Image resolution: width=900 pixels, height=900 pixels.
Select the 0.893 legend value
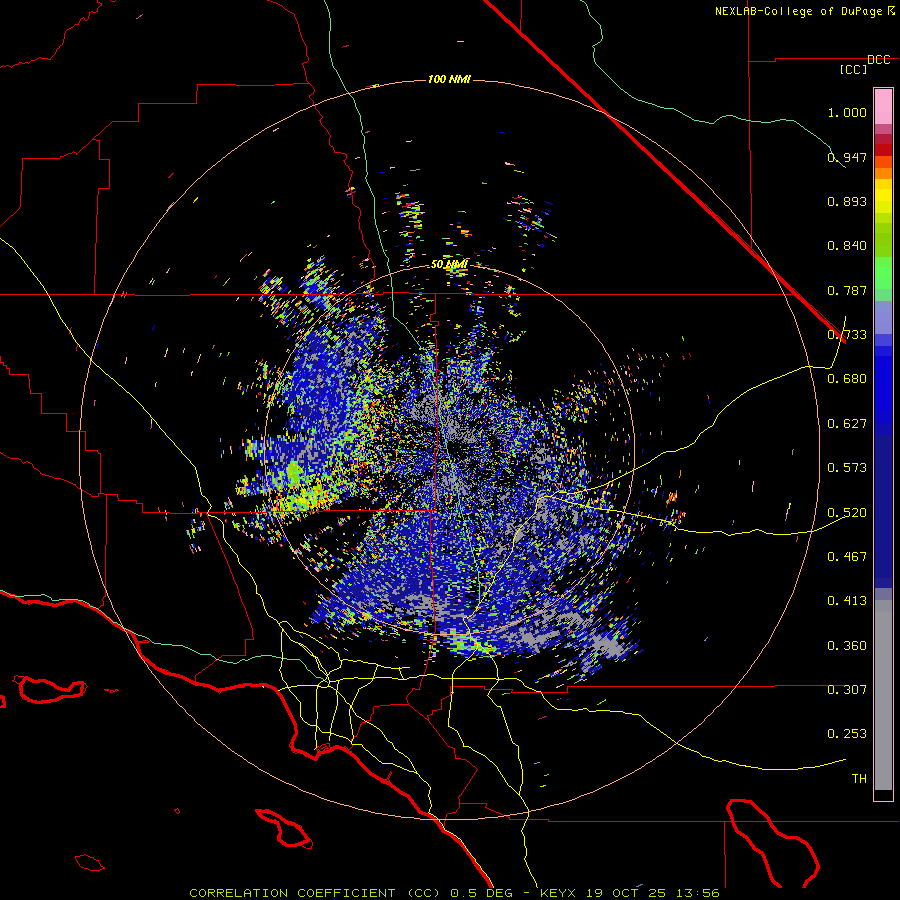[x=847, y=201]
